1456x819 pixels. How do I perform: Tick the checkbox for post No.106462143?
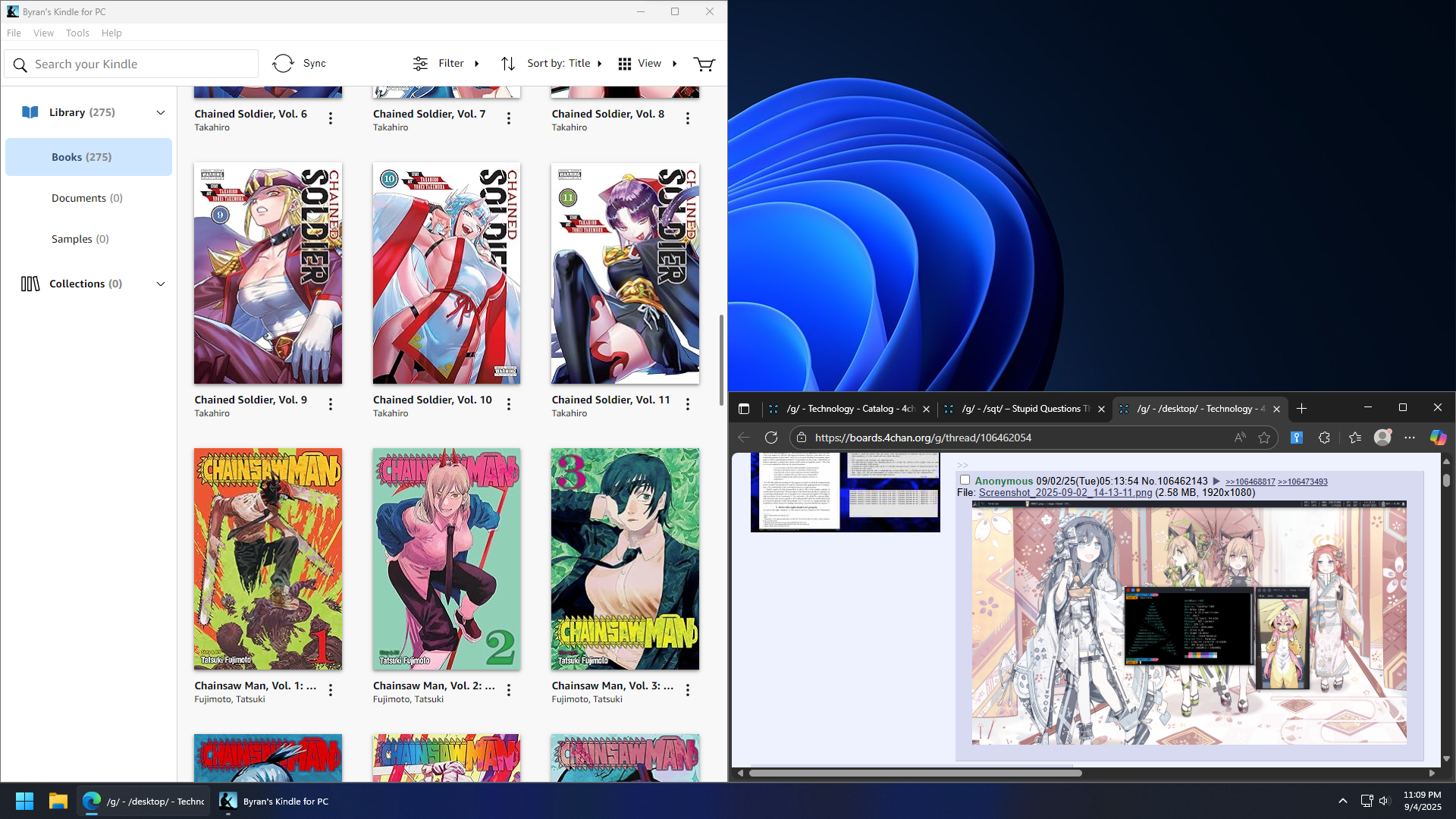click(x=965, y=480)
